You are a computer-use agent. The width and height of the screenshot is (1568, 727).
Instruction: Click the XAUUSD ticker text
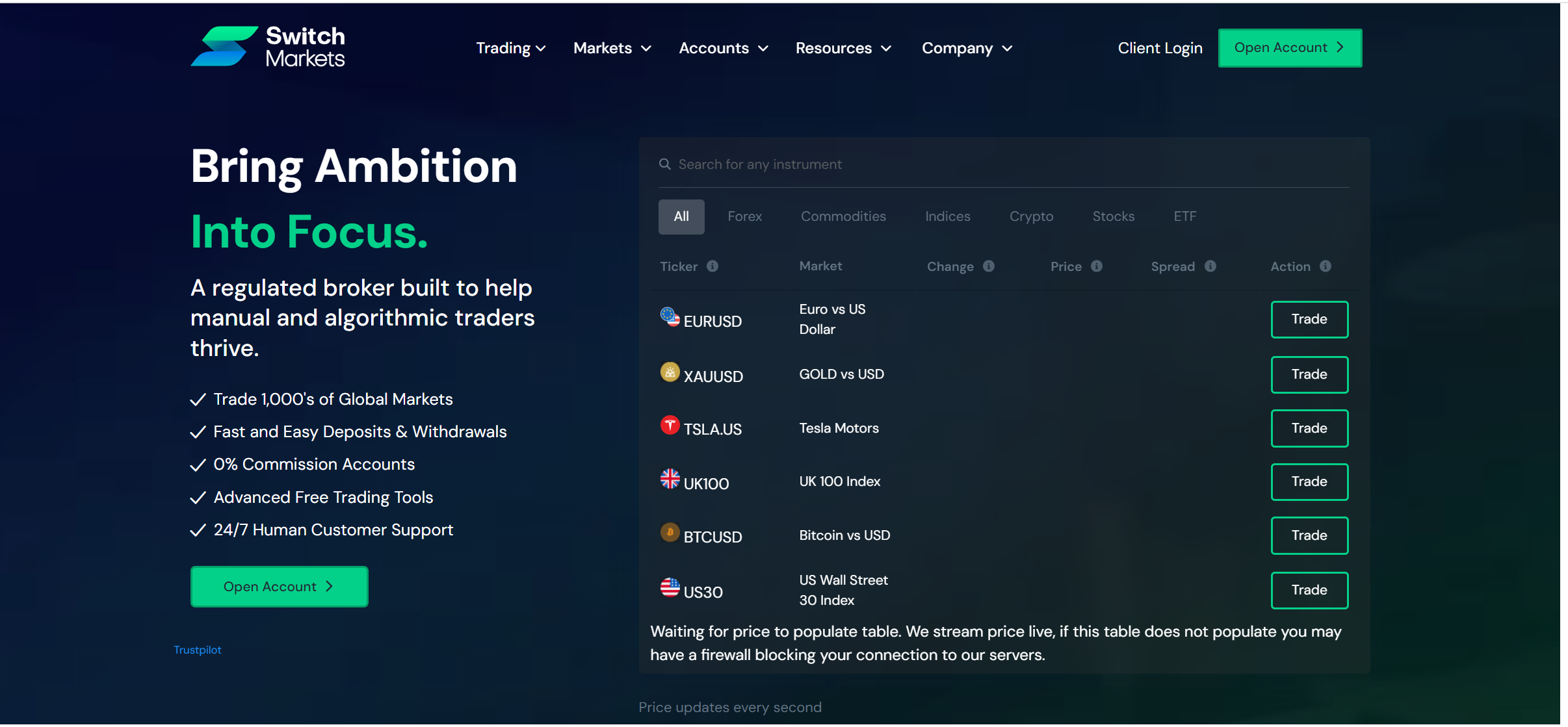713,376
